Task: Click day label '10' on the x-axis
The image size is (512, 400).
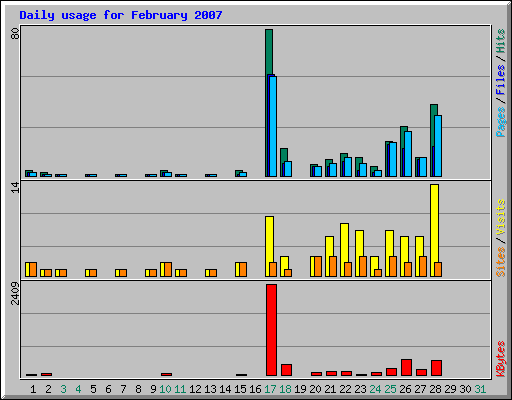Action: [x=165, y=389]
